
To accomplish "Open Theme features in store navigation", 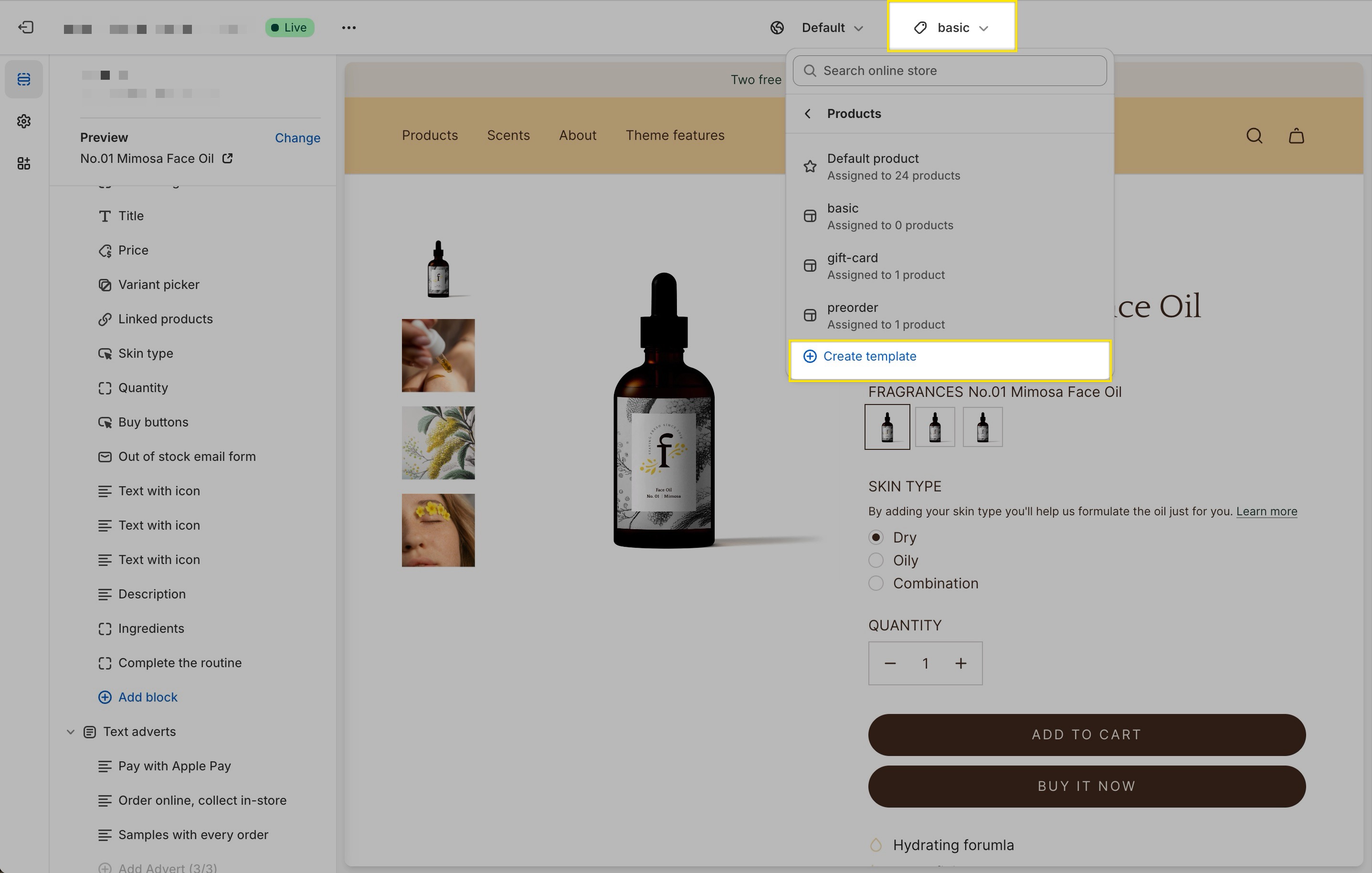I will point(675,135).
